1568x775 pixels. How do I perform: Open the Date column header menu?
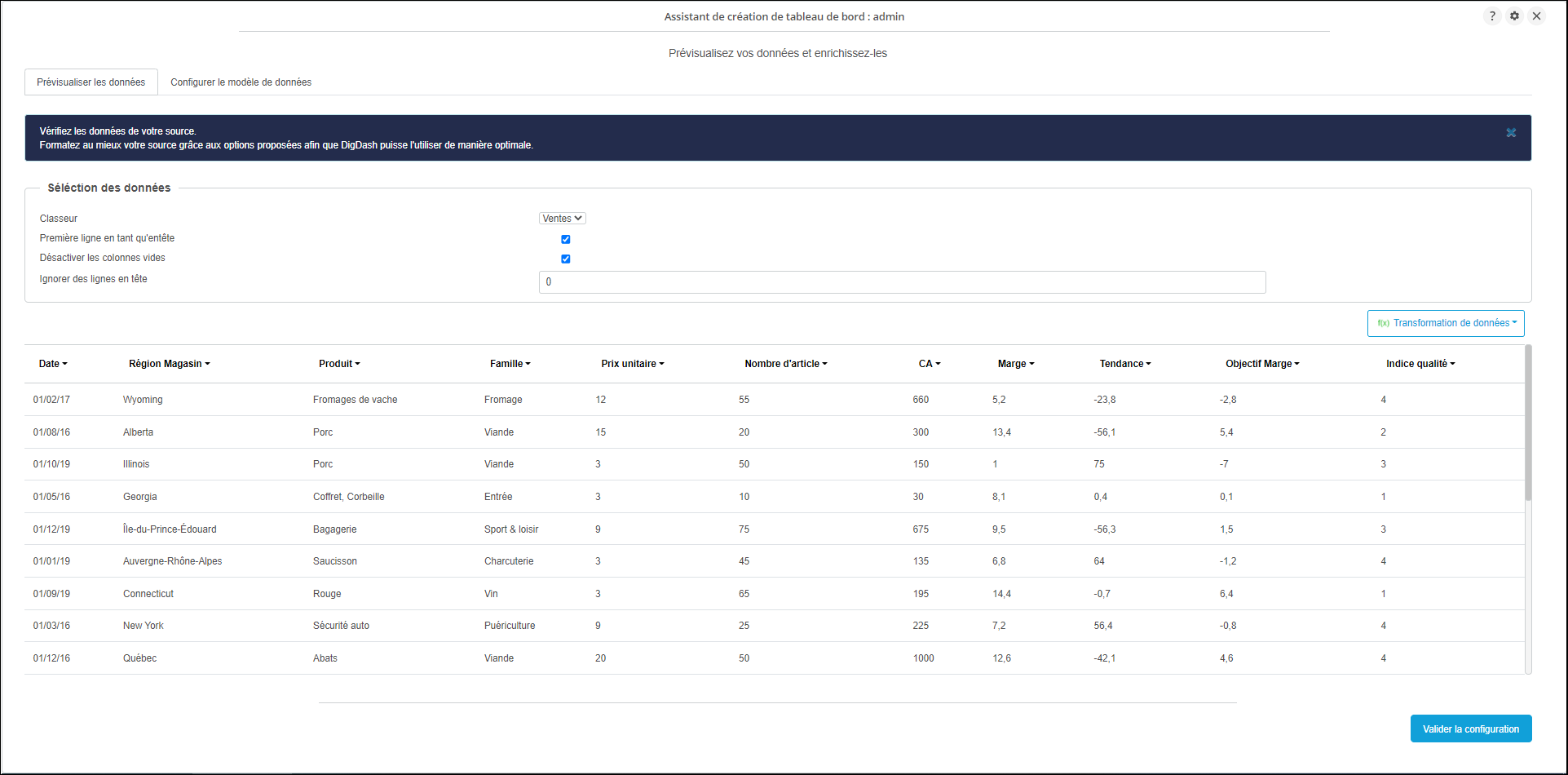[53, 364]
